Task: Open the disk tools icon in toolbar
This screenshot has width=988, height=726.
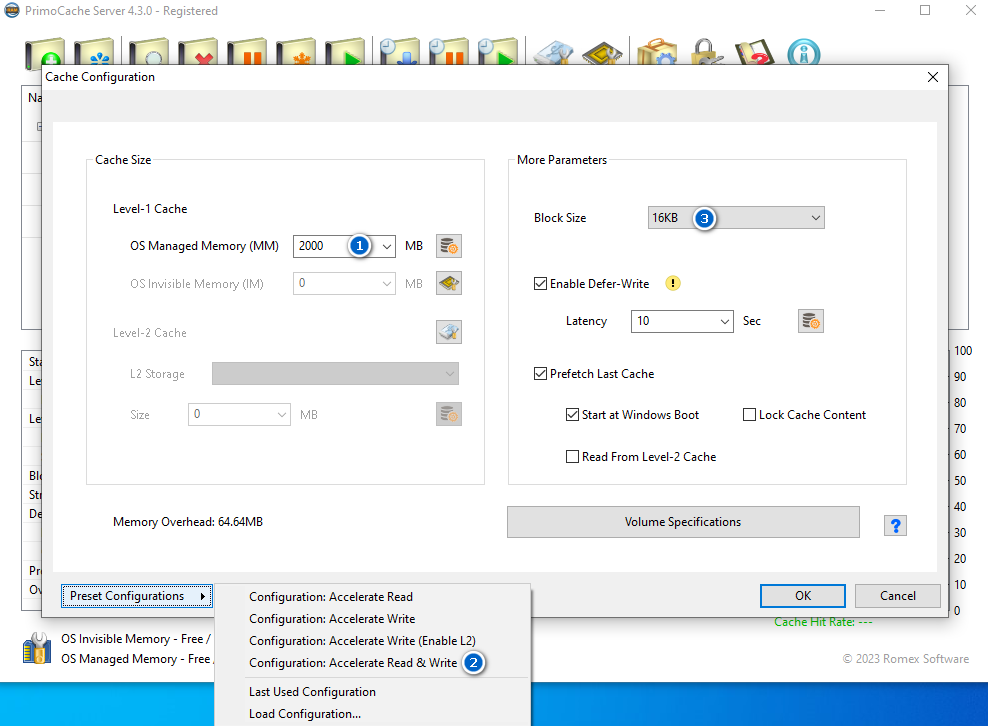Action: [553, 52]
